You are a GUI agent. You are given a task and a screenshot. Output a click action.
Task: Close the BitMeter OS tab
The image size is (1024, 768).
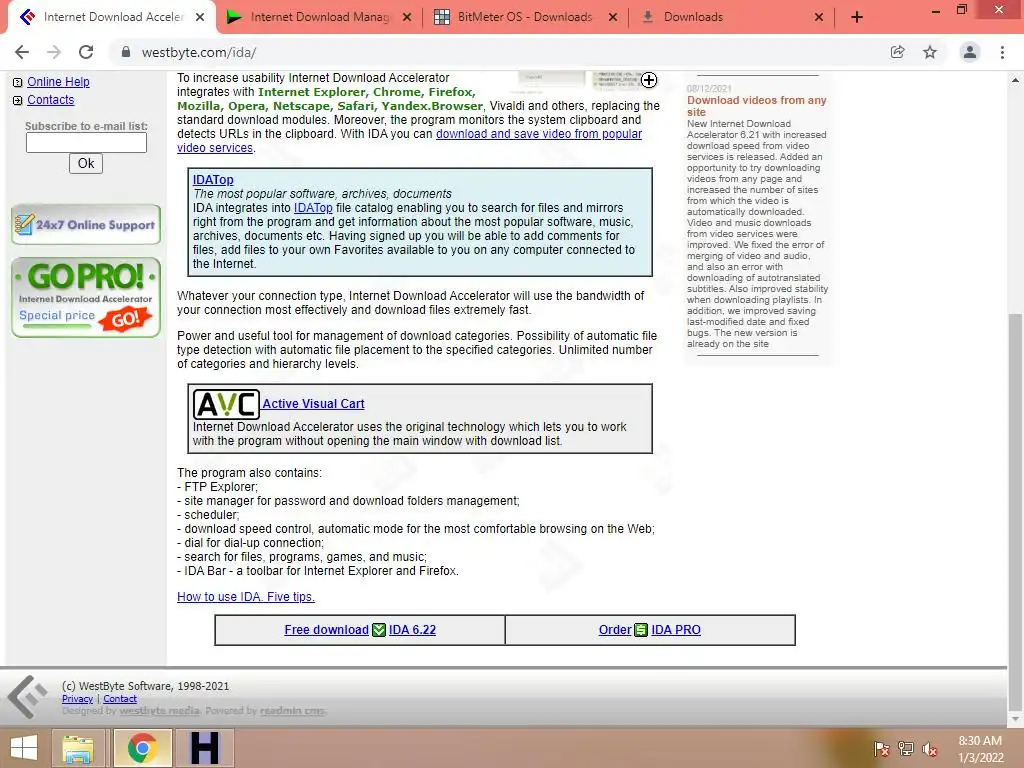[x=613, y=17]
